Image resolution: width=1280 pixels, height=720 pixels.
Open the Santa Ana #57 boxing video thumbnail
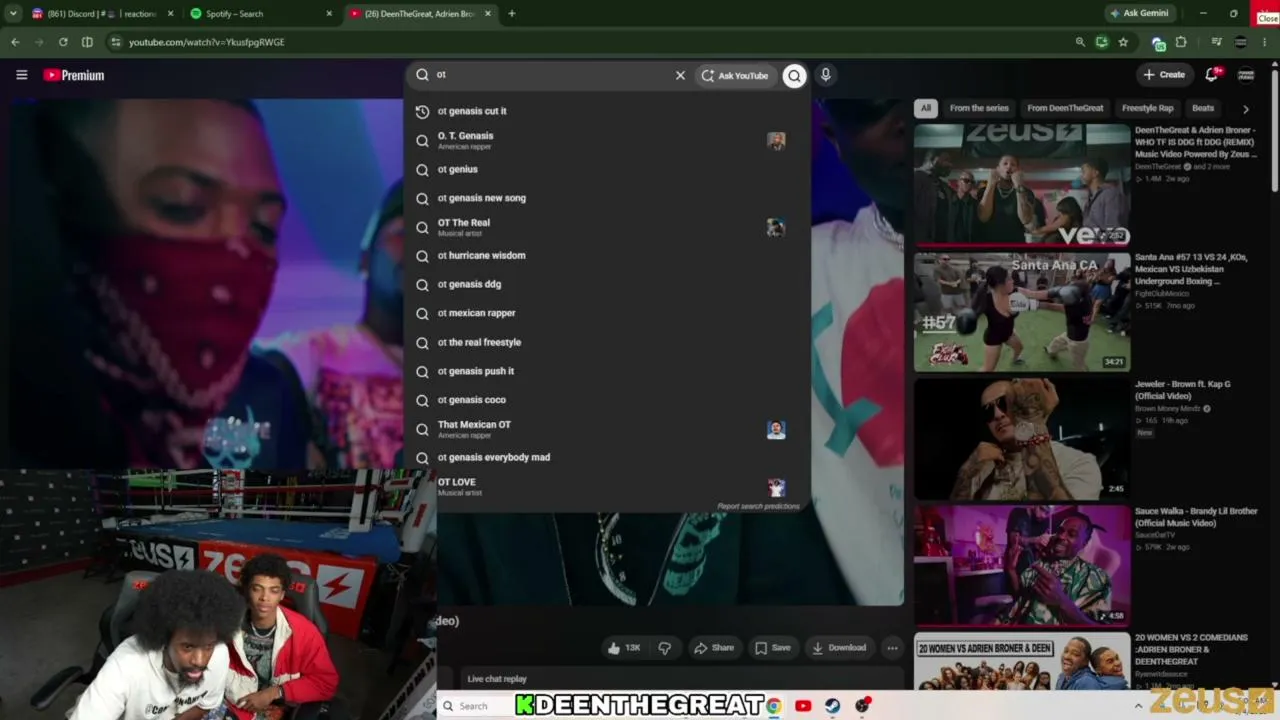pos(1022,311)
